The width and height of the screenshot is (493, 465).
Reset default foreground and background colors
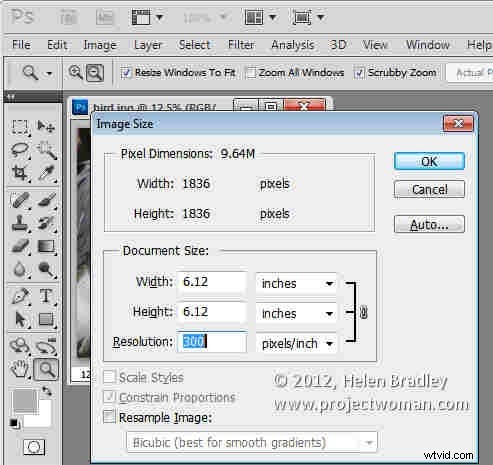click(14, 423)
